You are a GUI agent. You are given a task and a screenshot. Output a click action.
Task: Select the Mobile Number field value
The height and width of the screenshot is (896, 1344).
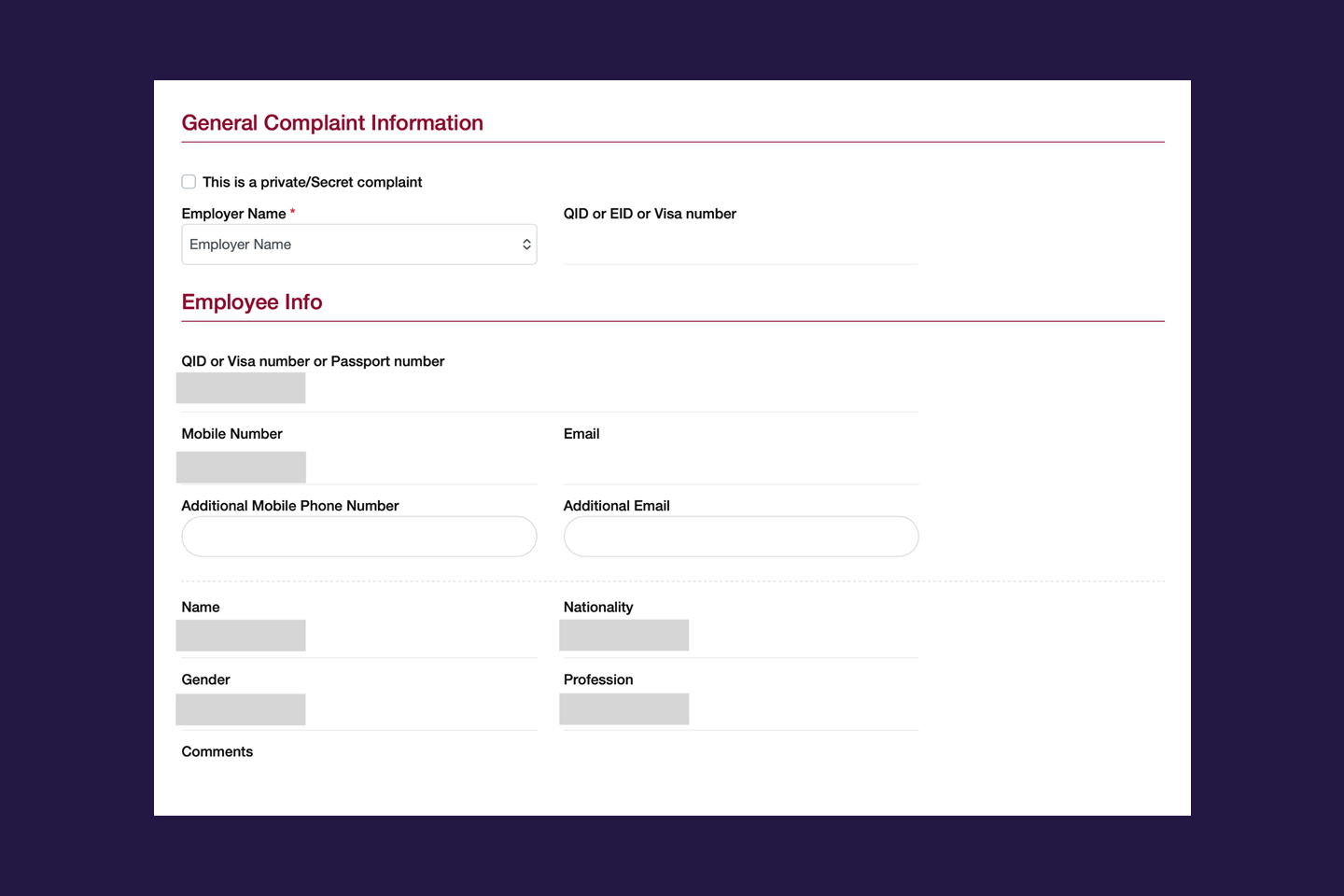241,468
